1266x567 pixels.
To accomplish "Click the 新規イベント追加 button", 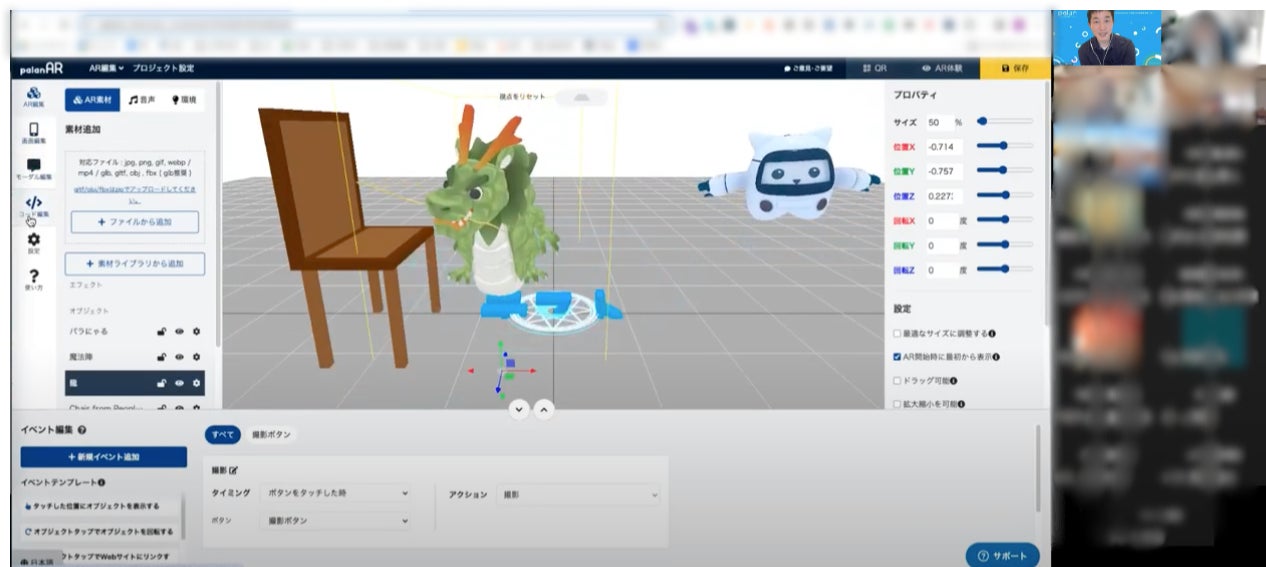I will tap(103, 457).
